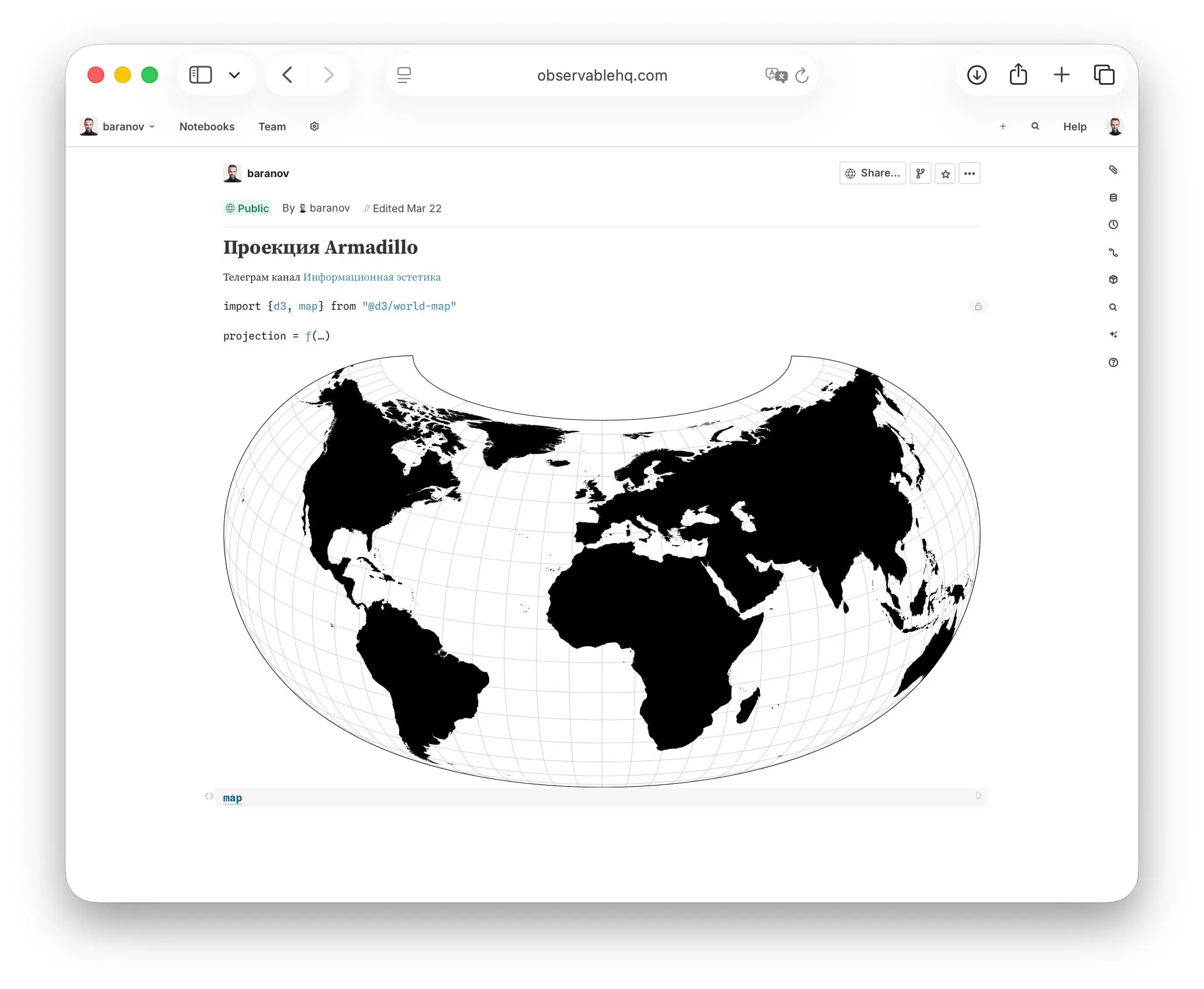Image resolution: width=1204 pixels, height=989 pixels.
Task: Go forward to the next page
Action: (328, 75)
